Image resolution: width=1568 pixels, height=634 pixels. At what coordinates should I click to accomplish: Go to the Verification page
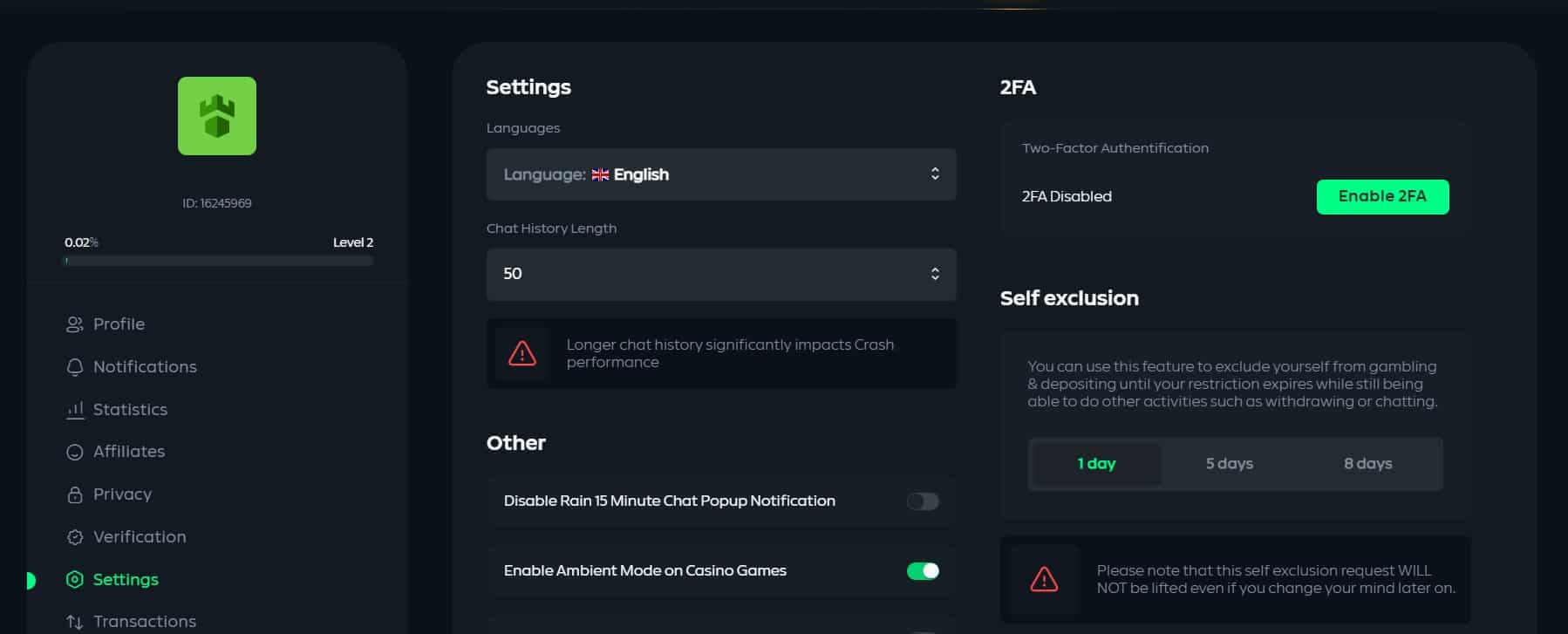click(x=140, y=537)
